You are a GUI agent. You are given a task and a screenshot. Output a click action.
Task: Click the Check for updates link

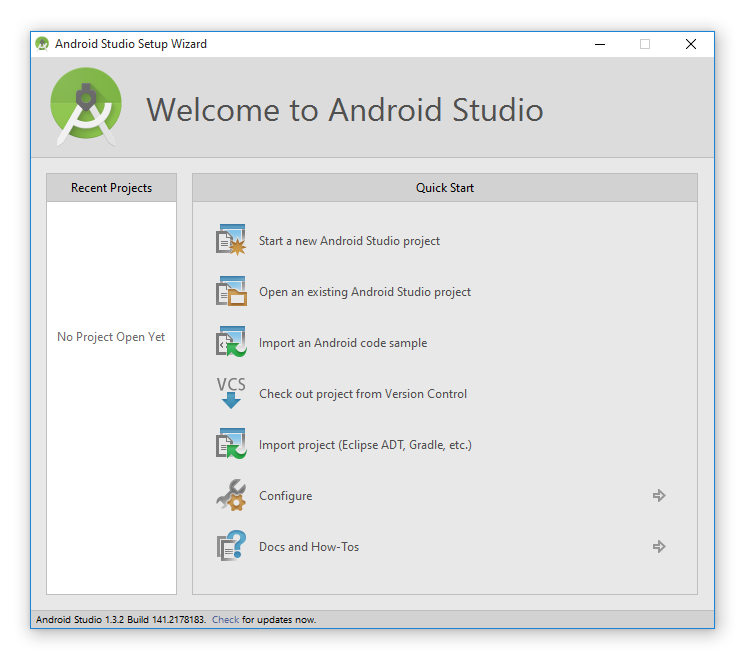[x=225, y=619]
